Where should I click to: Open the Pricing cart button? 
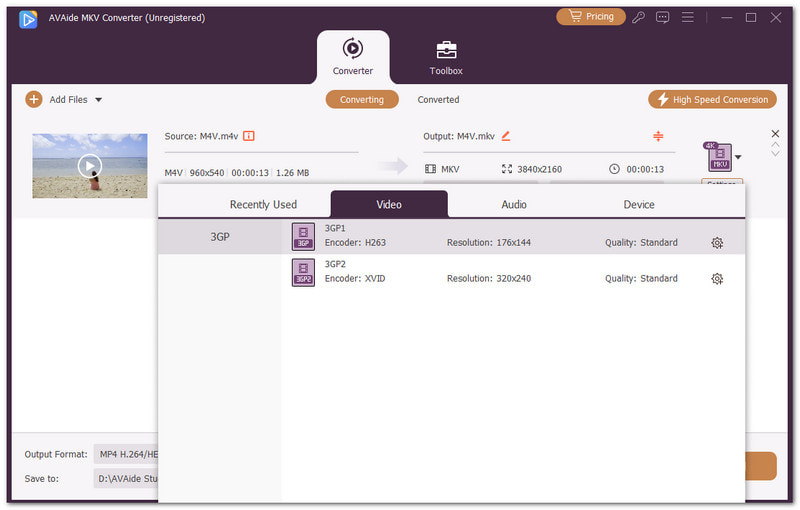point(591,17)
